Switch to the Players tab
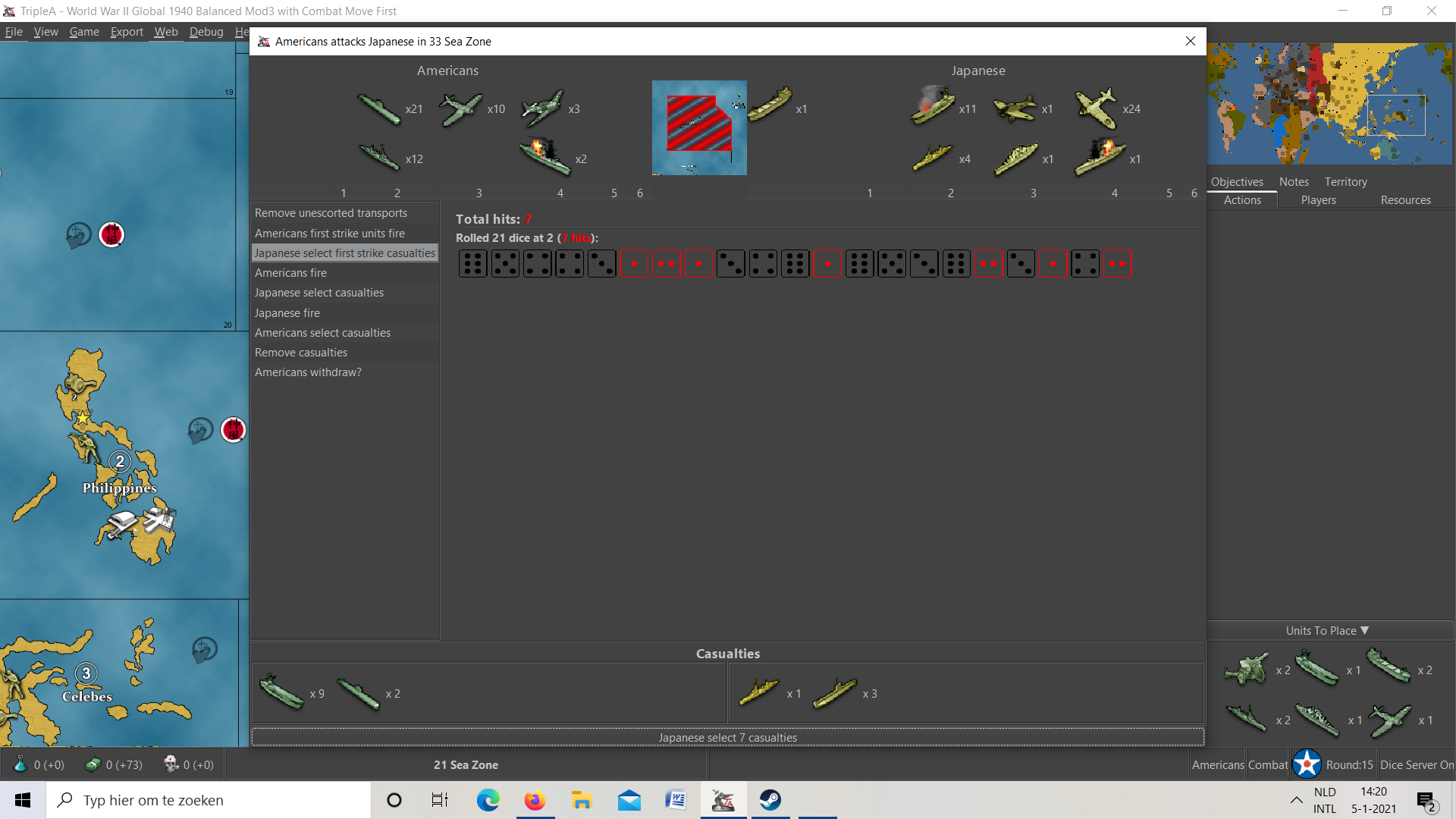The height and width of the screenshot is (819, 1456). pos(1318,200)
